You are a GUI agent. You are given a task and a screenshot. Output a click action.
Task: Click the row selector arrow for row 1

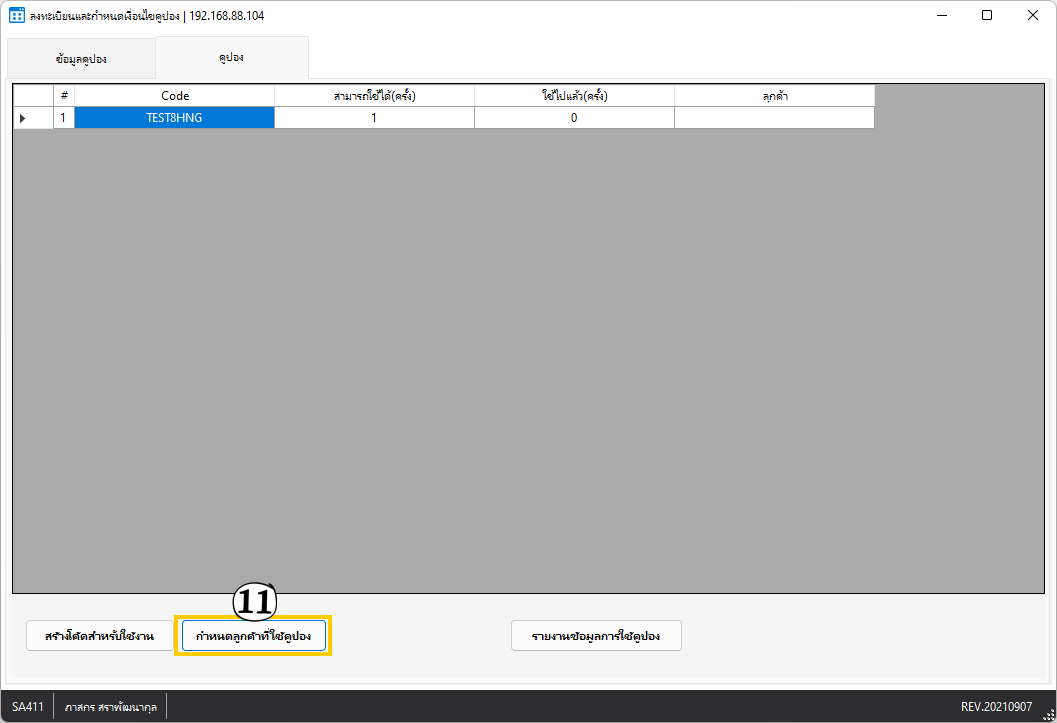23,118
